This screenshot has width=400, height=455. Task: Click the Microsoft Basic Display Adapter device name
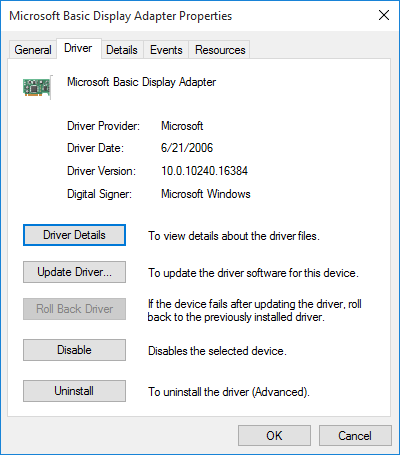[142, 82]
